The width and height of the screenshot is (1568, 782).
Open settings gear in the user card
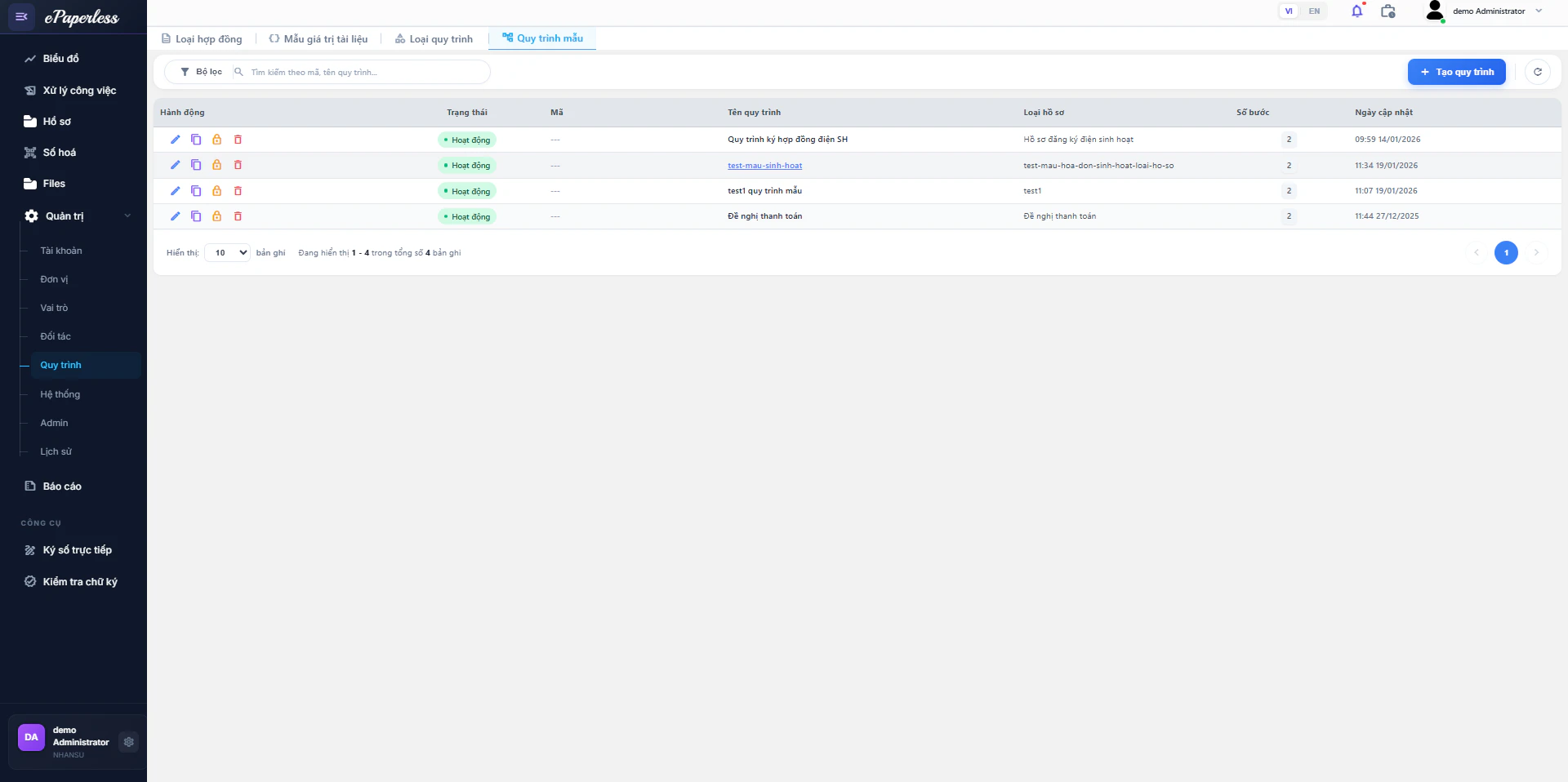(x=128, y=742)
